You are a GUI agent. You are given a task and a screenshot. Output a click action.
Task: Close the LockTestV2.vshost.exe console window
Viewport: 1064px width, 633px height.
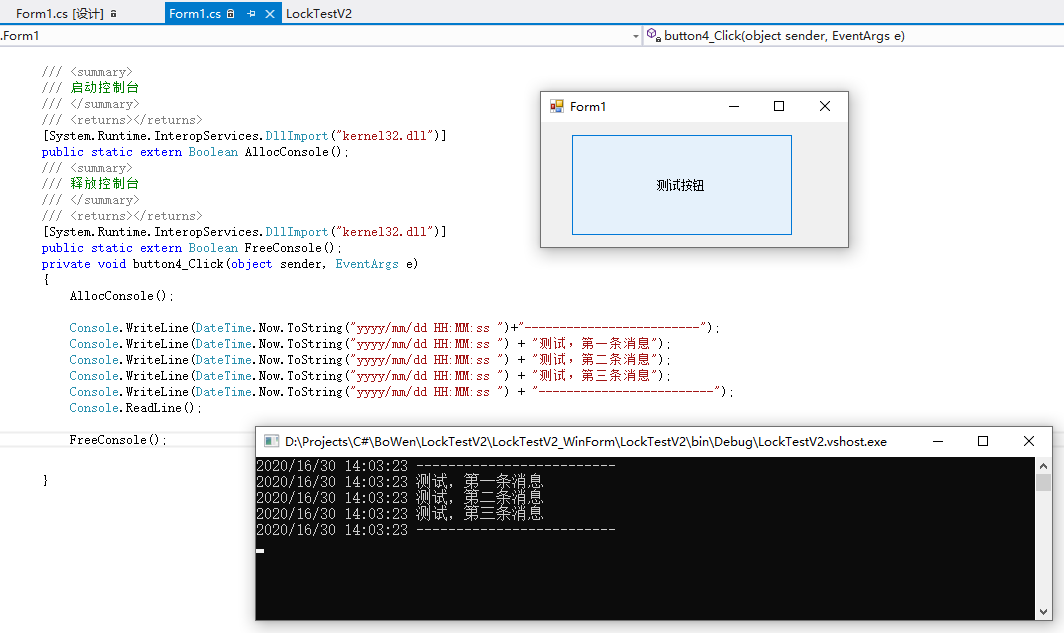[1029, 442]
